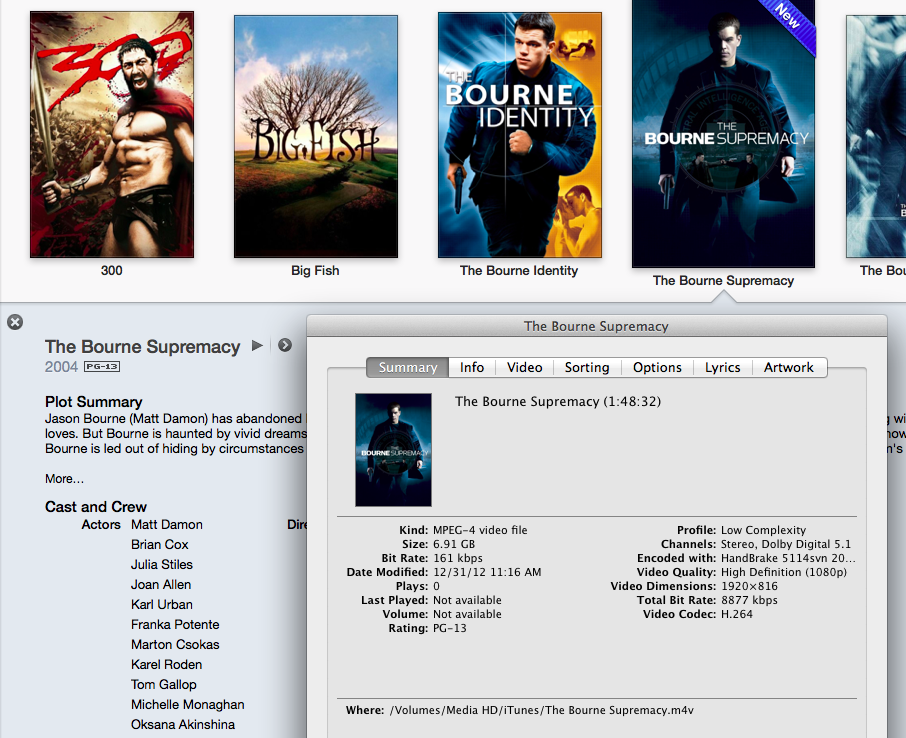The height and width of the screenshot is (738, 906).
Task: Click the file path /Volumes/Media HD/iTunes text
Action: 541,710
